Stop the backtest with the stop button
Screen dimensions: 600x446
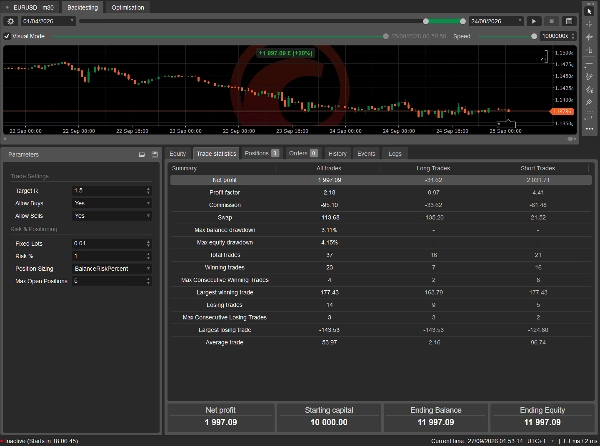(x=551, y=21)
